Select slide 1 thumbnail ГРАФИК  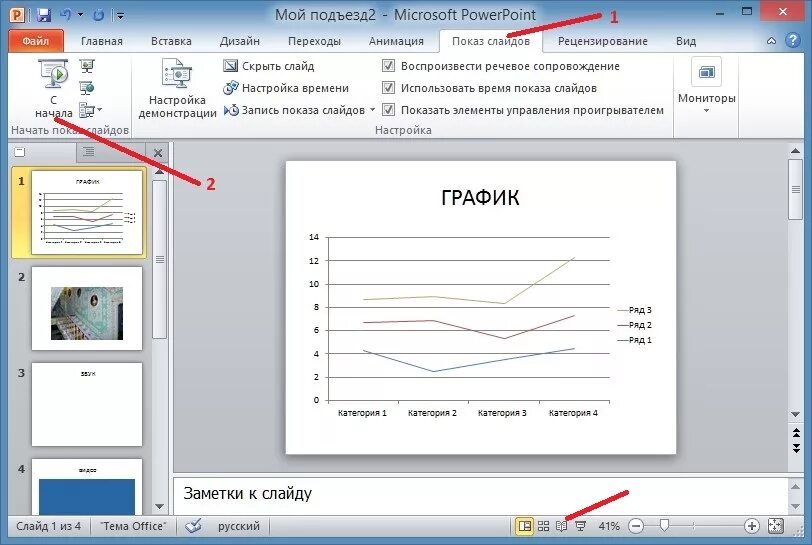pyautogui.click(x=87, y=212)
